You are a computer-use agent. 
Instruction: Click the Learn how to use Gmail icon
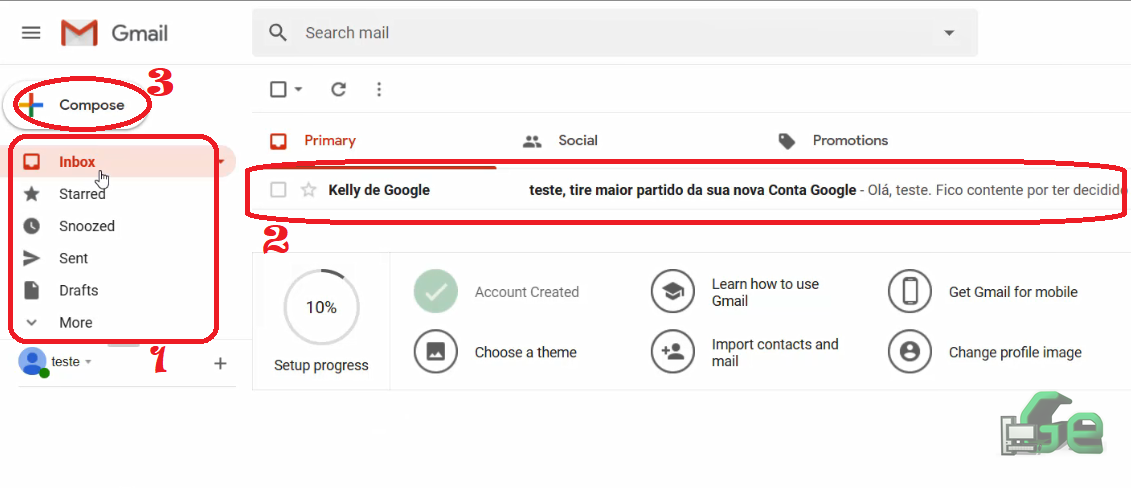coord(672,292)
